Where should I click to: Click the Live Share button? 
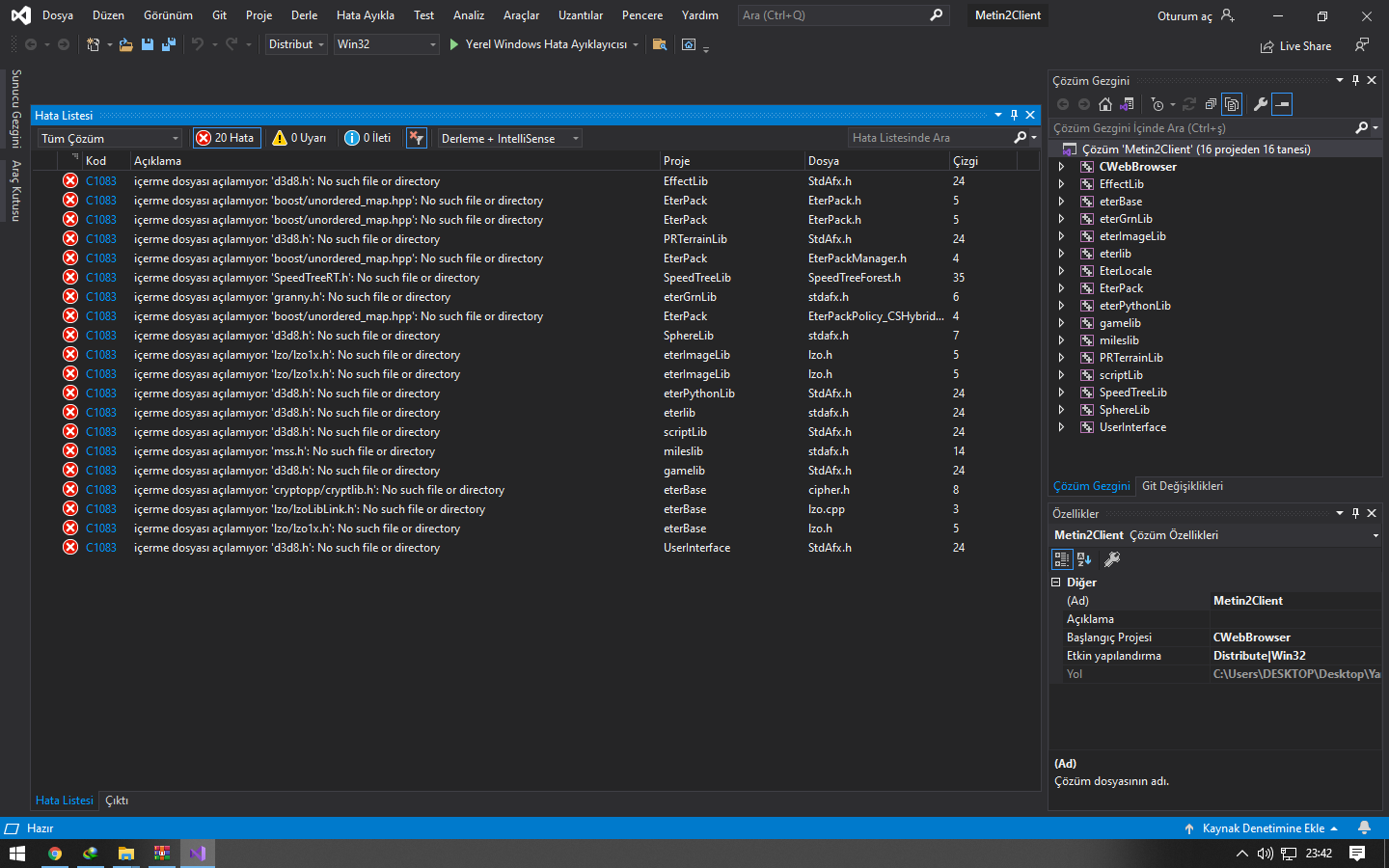tap(1295, 46)
